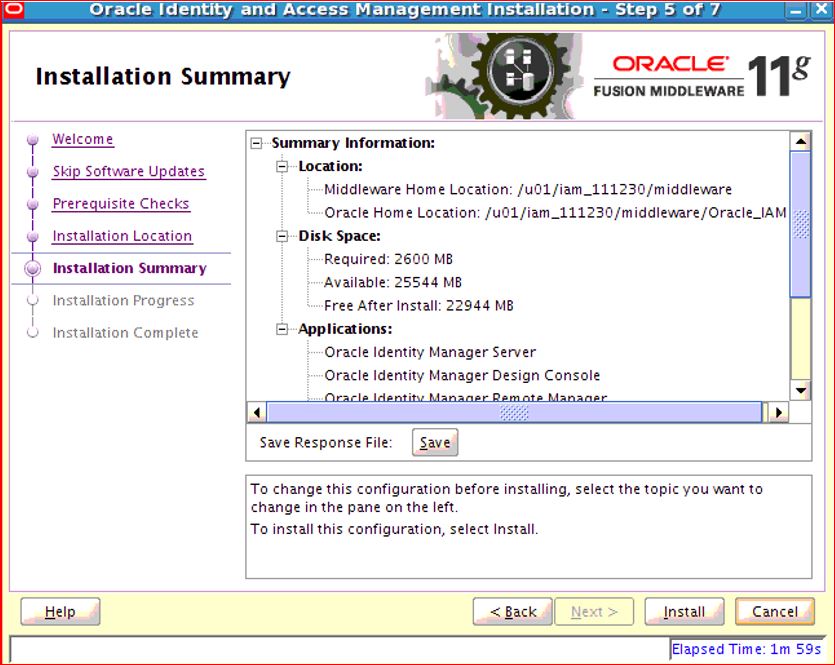Image resolution: width=835 pixels, height=665 pixels.
Task: Collapse the Summary Information tree node
Action: point(256,143)
